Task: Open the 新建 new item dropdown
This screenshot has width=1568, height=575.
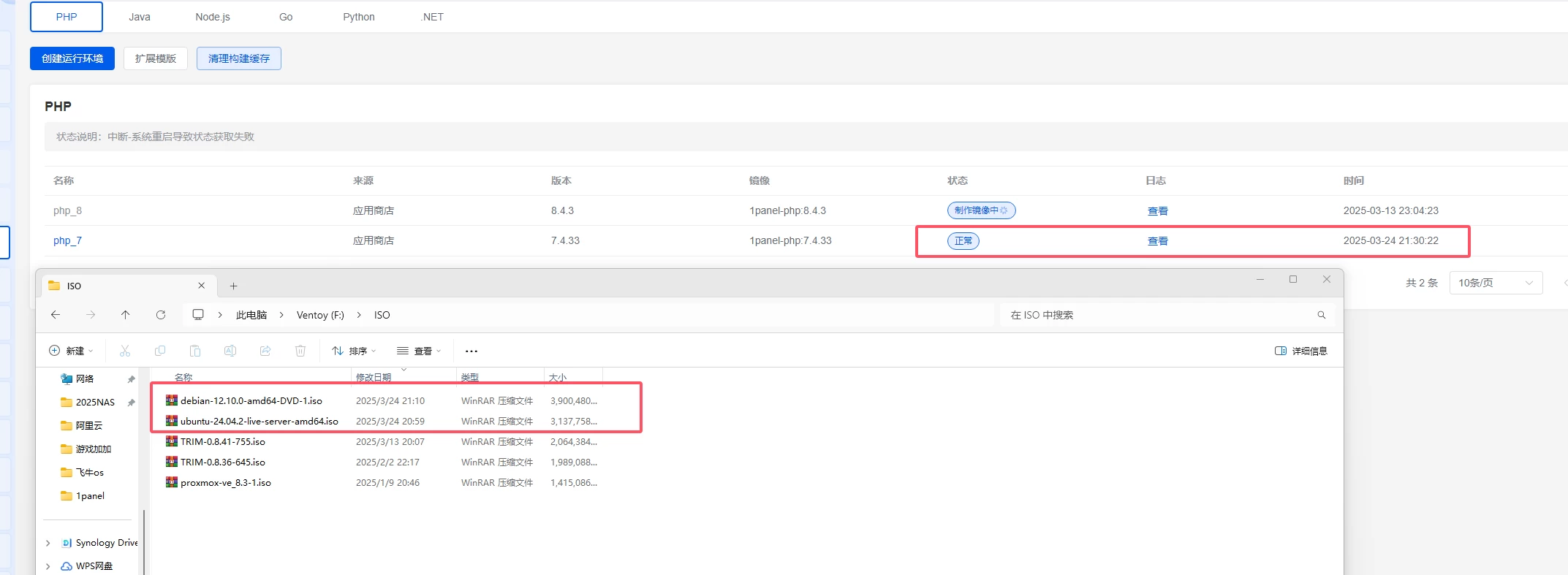Action: coord(72,351)
